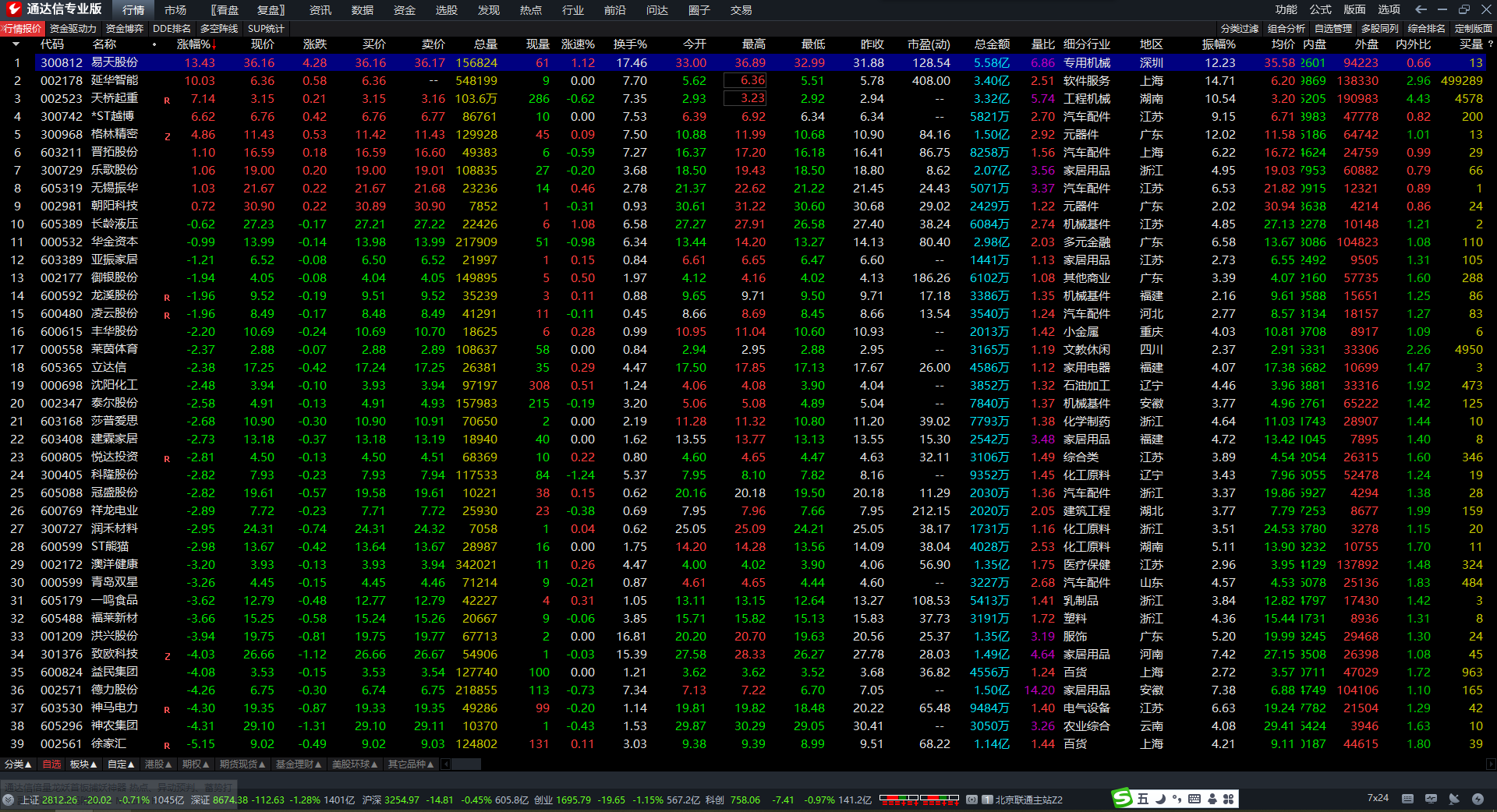Open Sogou soft keyboard icon
Screen dimensions: 1497x812
click(1194, 799)
